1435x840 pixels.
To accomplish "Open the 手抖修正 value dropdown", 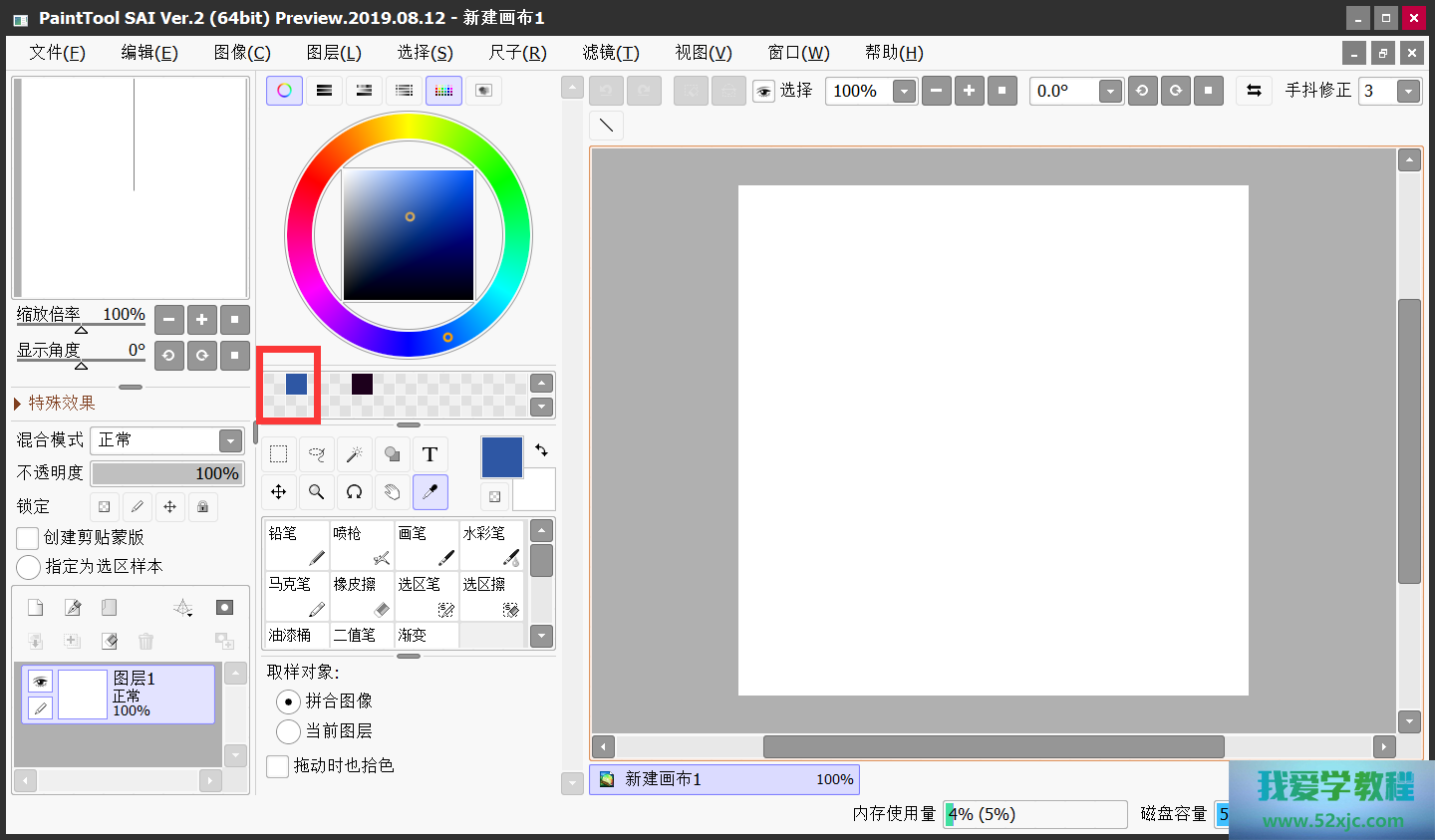I will tap(1407, 92).
